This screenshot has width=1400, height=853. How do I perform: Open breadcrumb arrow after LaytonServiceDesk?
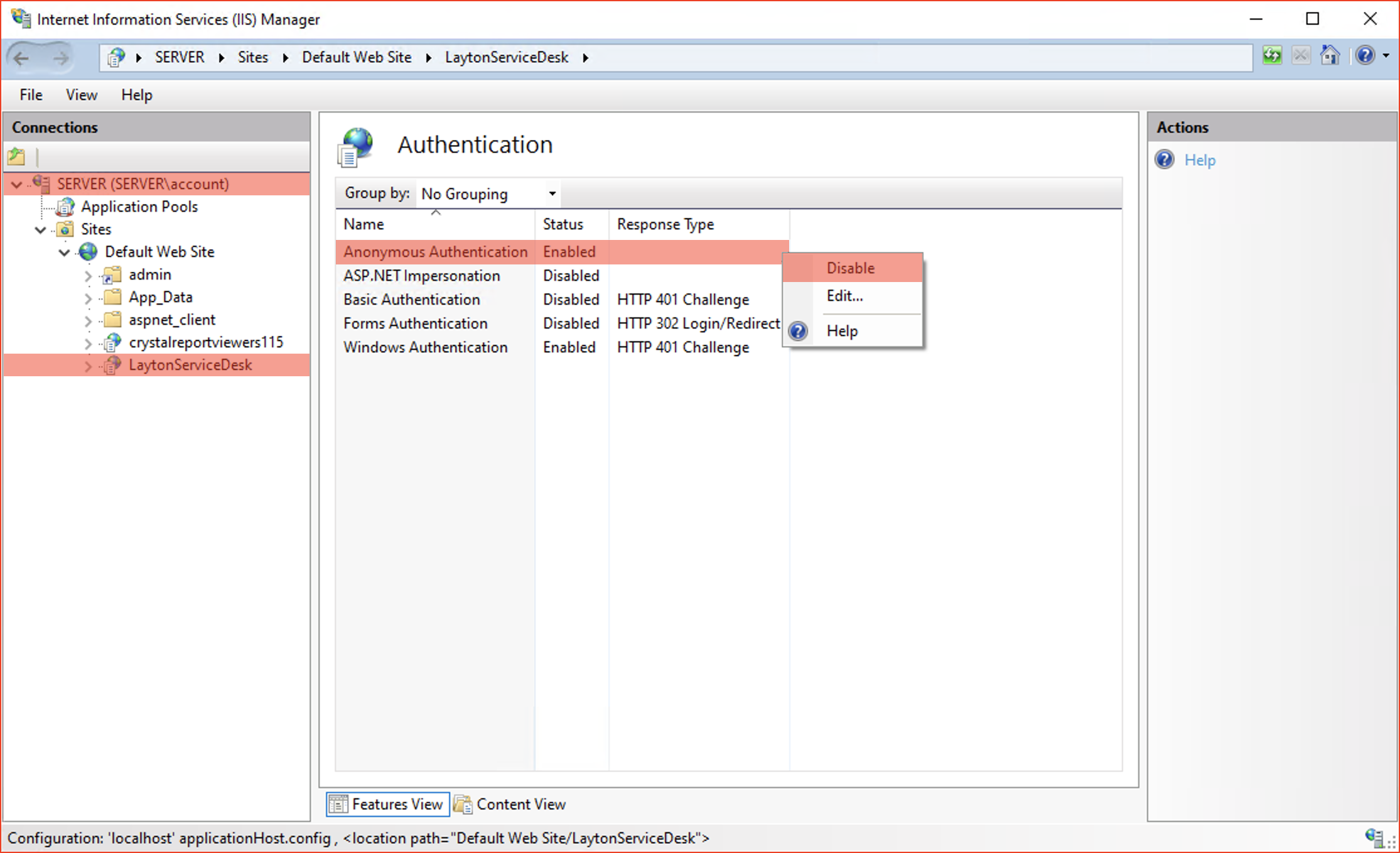point(585,58)
